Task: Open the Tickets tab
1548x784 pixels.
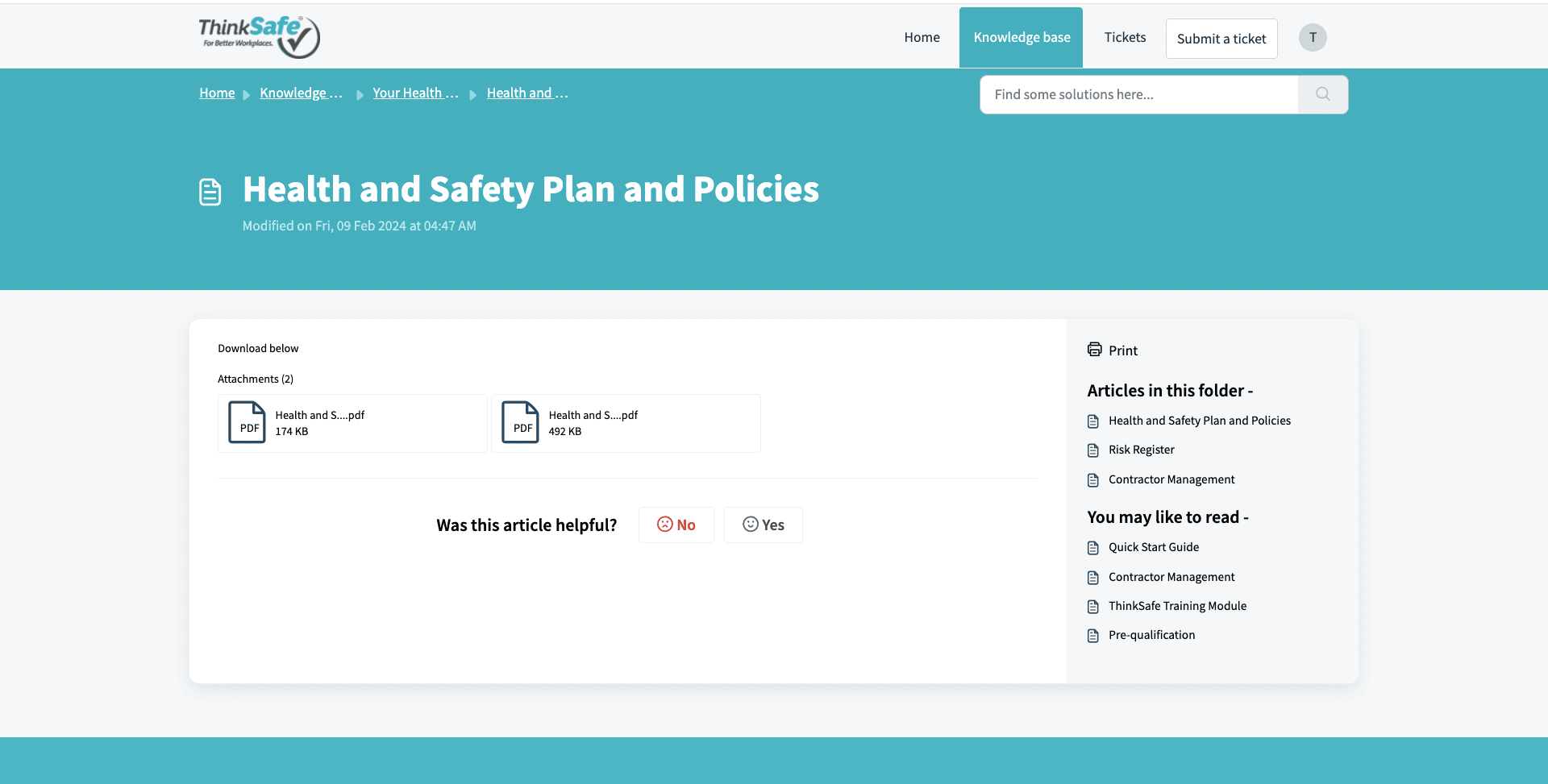Action: (x=1125, y=37)
